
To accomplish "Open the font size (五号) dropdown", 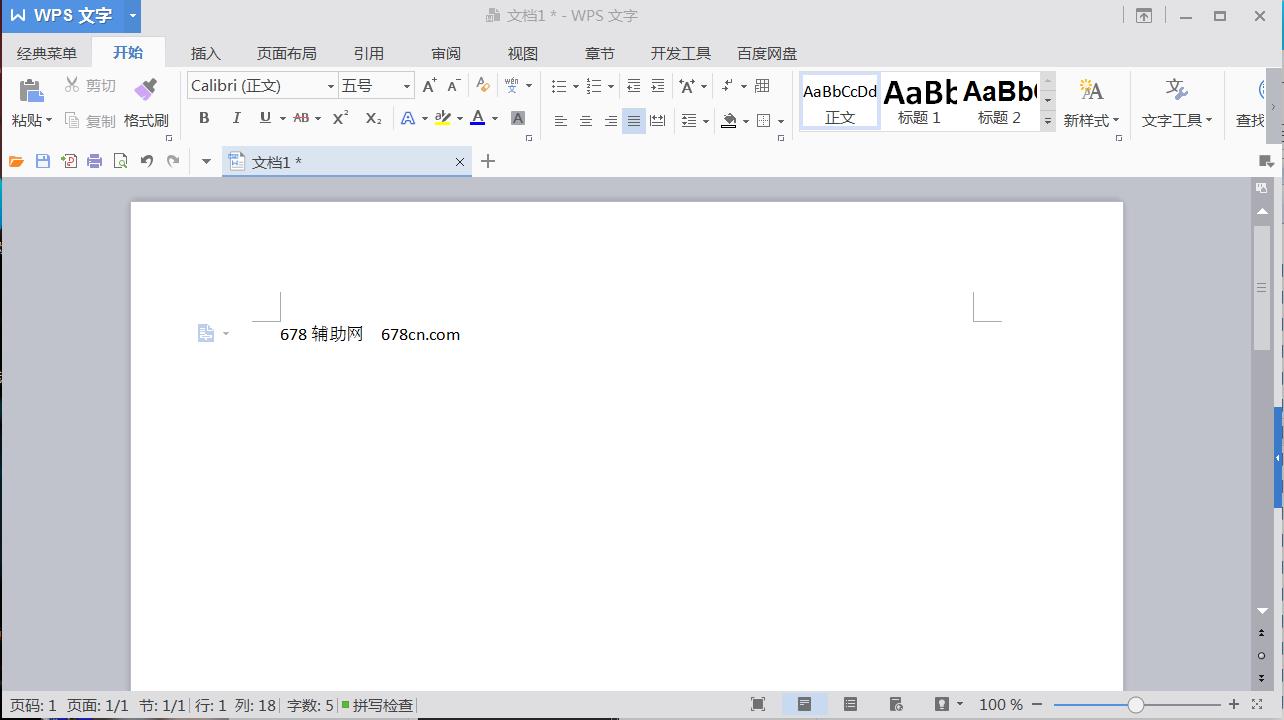I will (x=407, y=86).
